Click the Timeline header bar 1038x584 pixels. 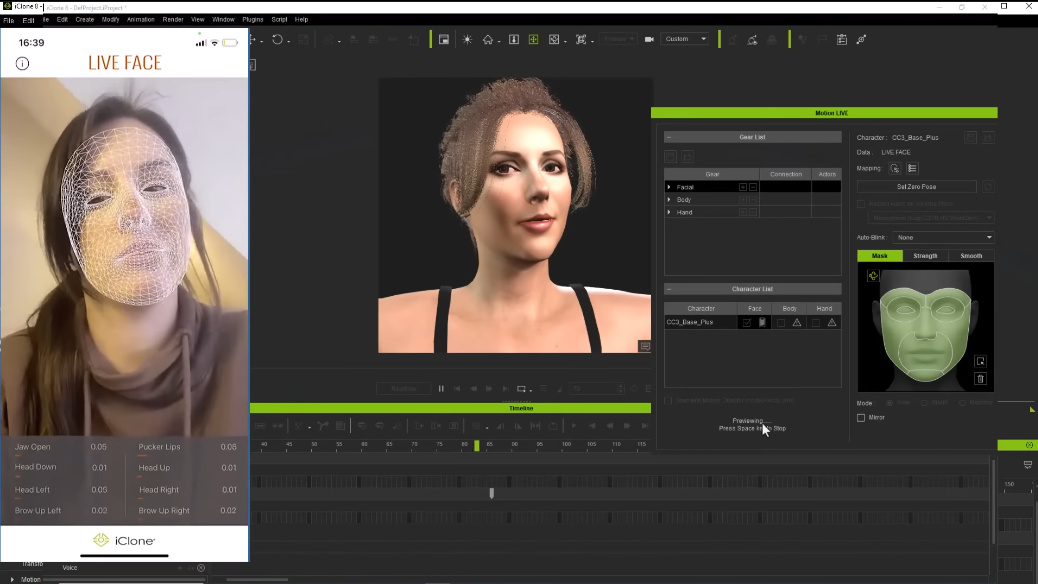[x=450, y=408]
